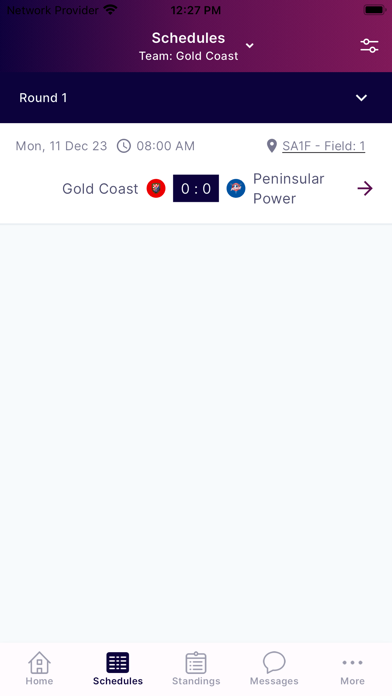392x696 pixels.
Task: Tap the Schedules grid icon
Action: click(118, 662)
